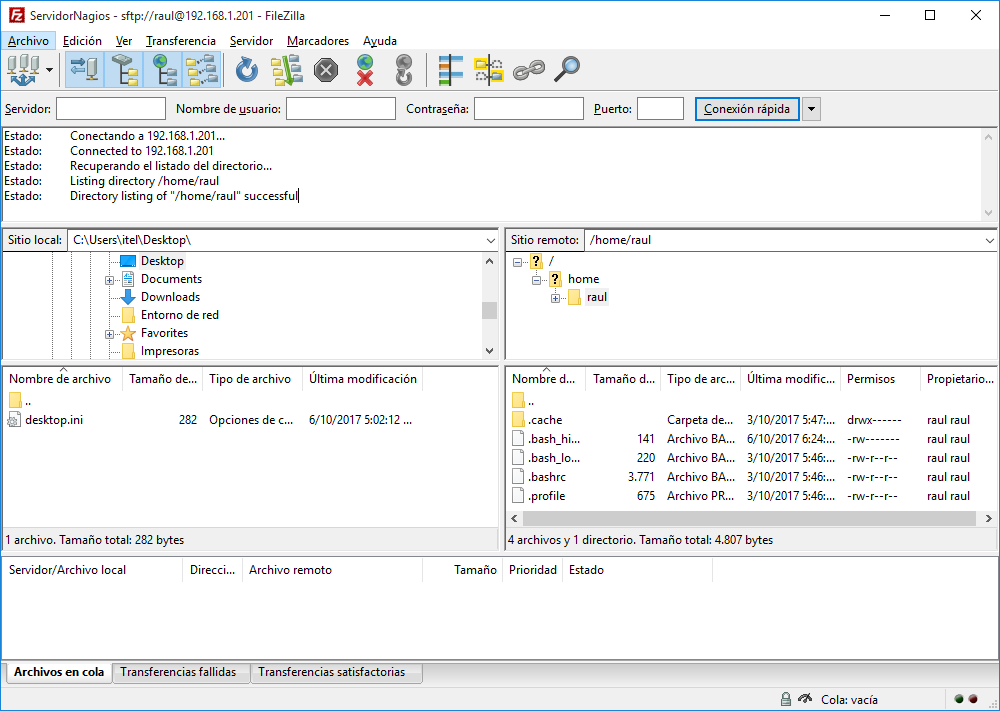Expand the Favorites tree node
The width and height of the screenshot is (1000, 711).
109,334
